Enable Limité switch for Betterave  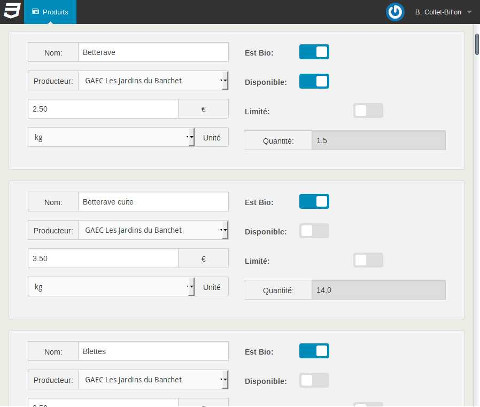pyautogui.click(x=368, y=111)
